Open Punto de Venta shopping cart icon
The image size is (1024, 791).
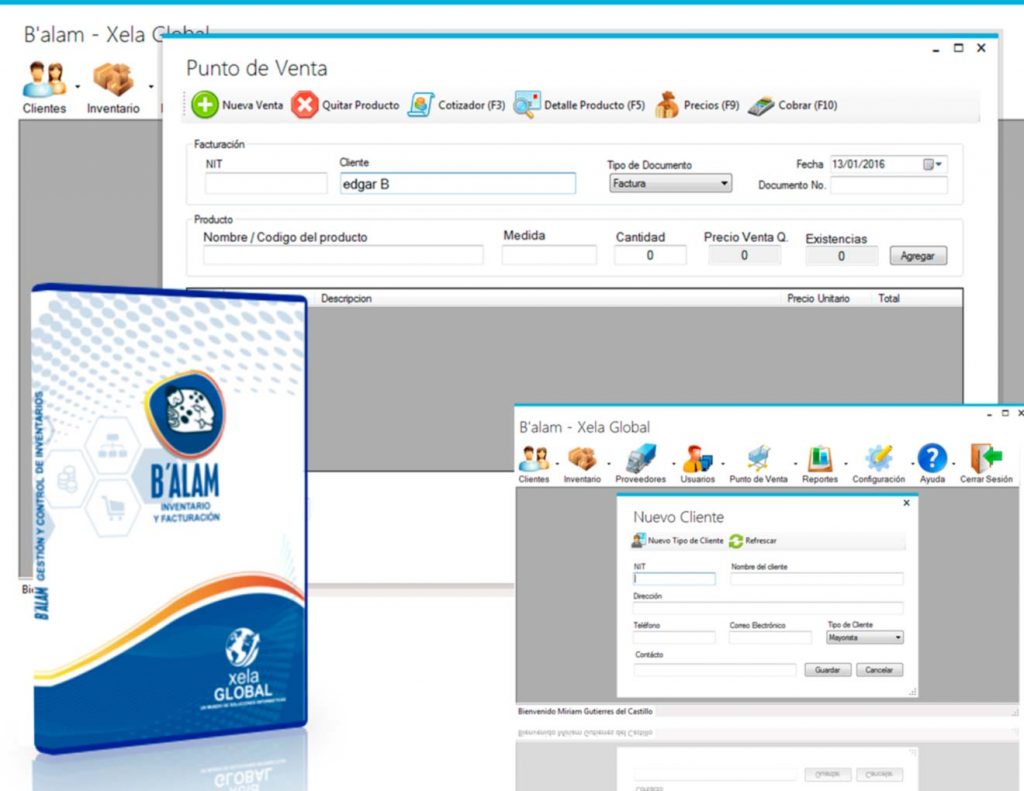click(x=758, y=459)
